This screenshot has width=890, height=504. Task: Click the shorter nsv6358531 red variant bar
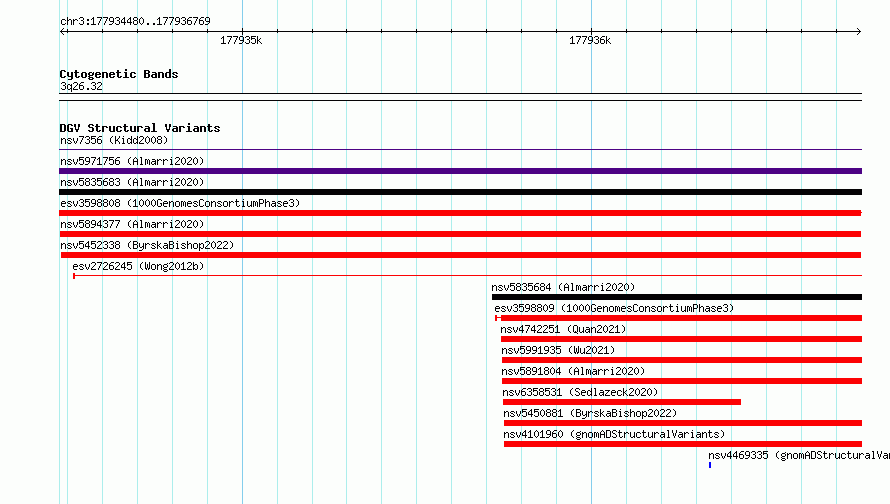point(622,402)
